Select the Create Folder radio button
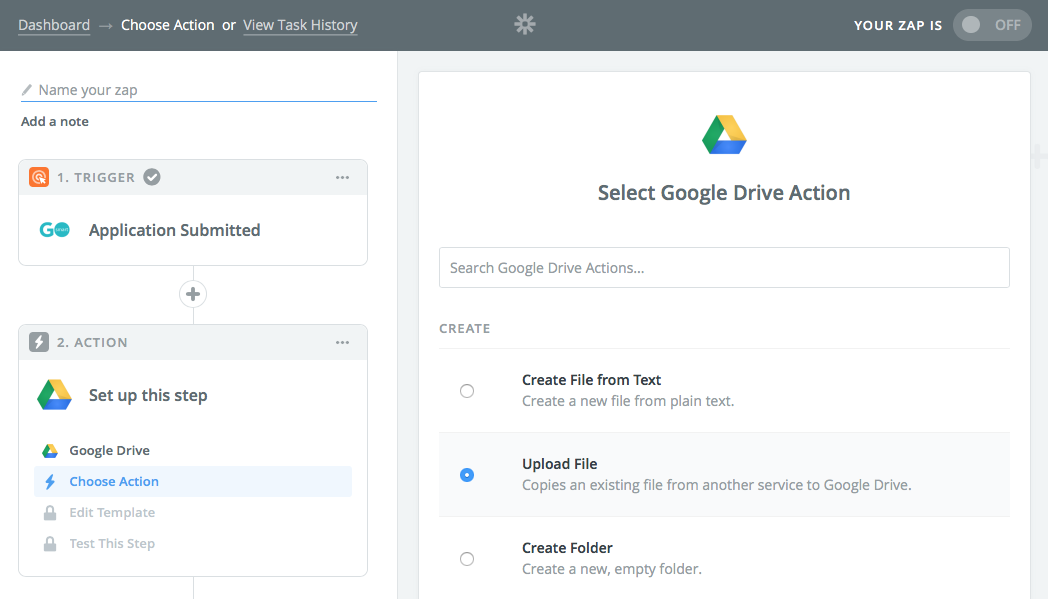This screenshot has height=599, width=1048. [467, 559]
